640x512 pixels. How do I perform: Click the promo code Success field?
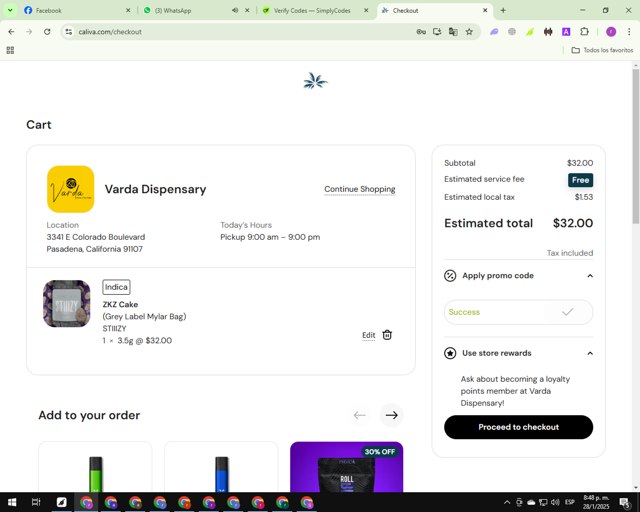[x=518, y=312]
